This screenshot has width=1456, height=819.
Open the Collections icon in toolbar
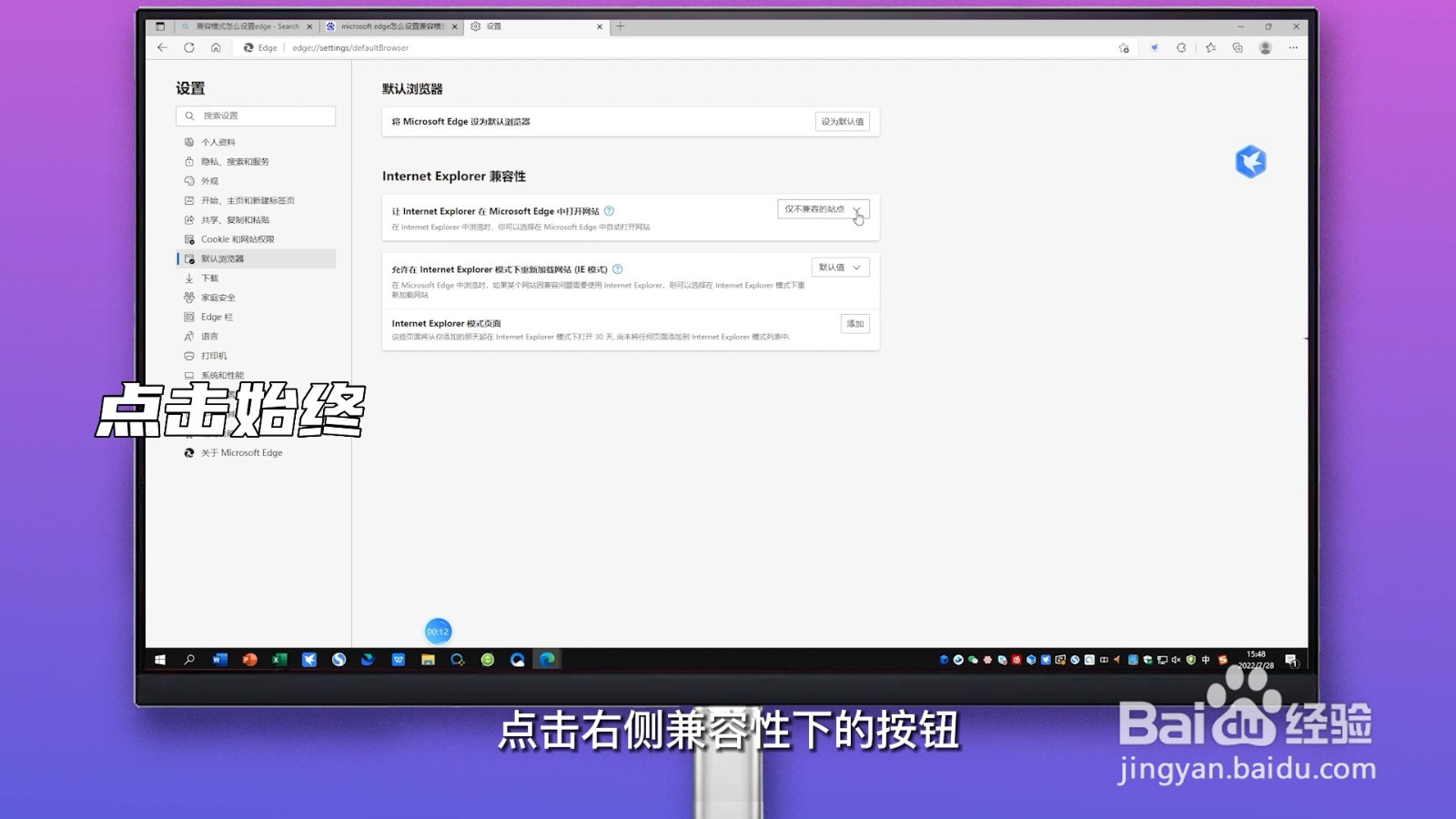1238,48
